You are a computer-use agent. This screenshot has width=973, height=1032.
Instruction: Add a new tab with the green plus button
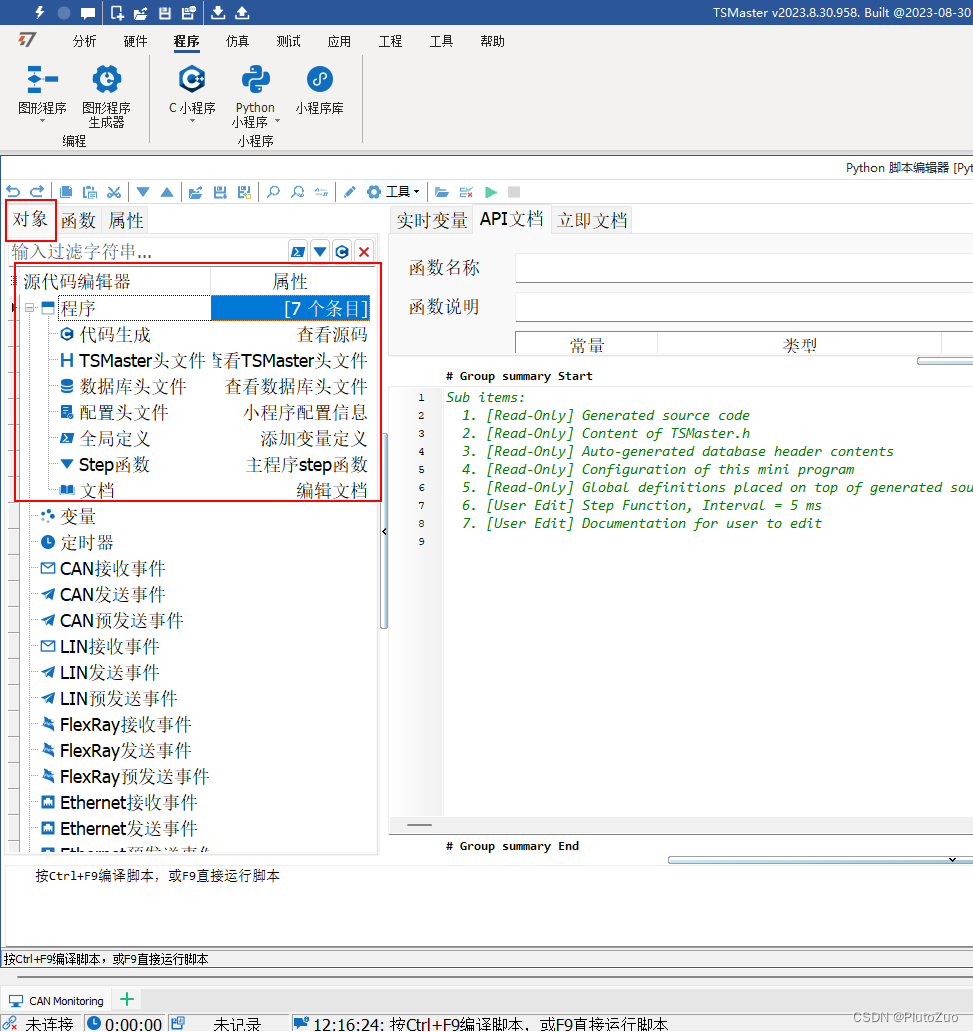pyautogui.click(x=126, y=999)
